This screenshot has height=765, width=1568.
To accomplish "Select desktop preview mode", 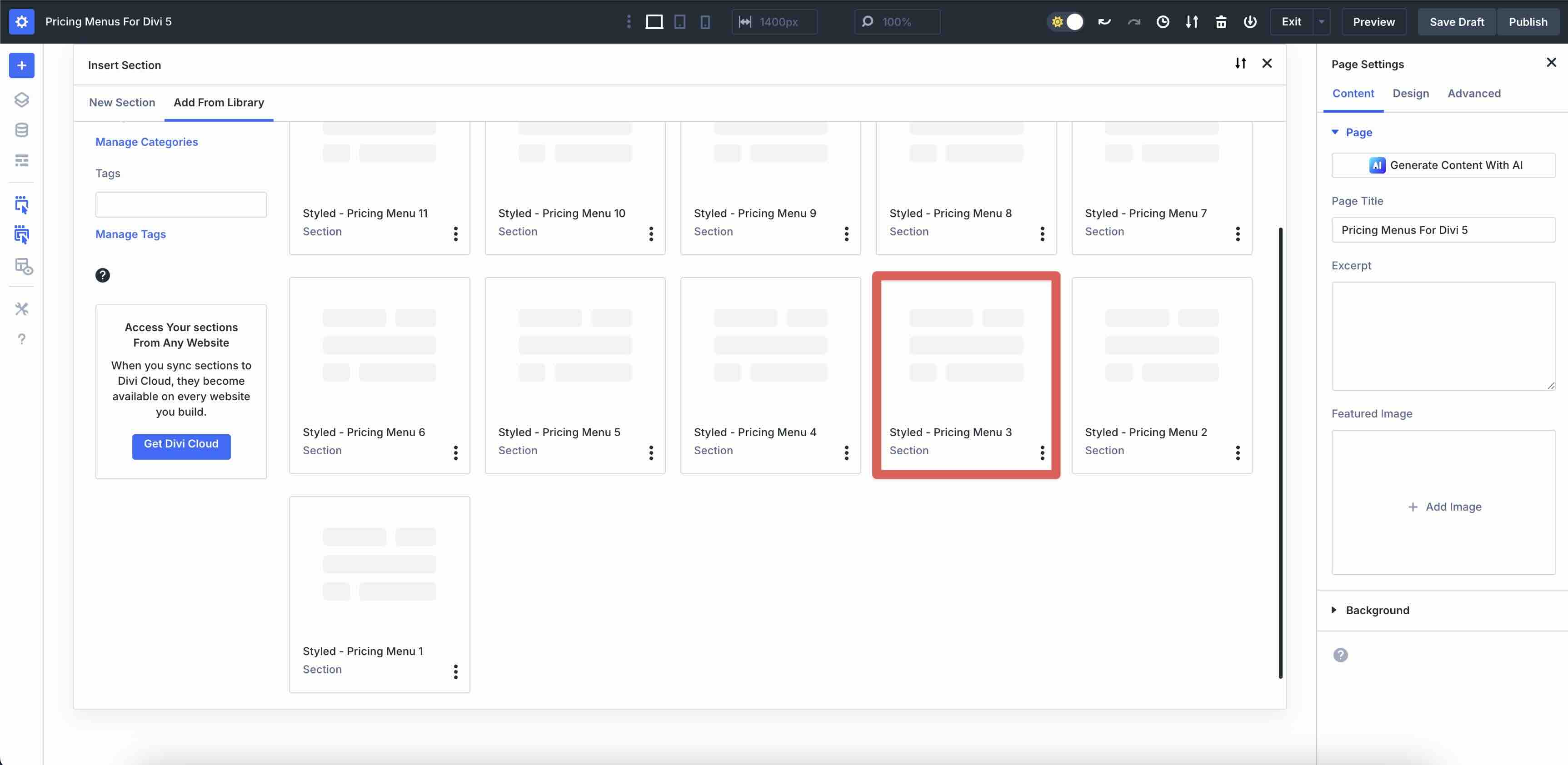I will (x=655, y=21).
